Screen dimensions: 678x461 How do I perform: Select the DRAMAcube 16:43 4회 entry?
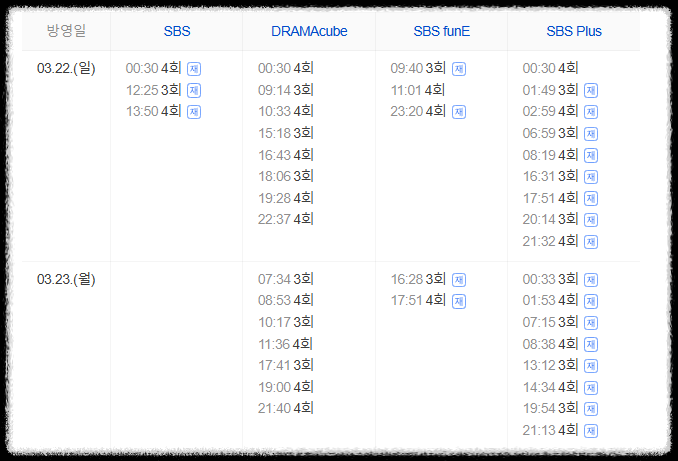pyautogui.click(x=286, y=155)
